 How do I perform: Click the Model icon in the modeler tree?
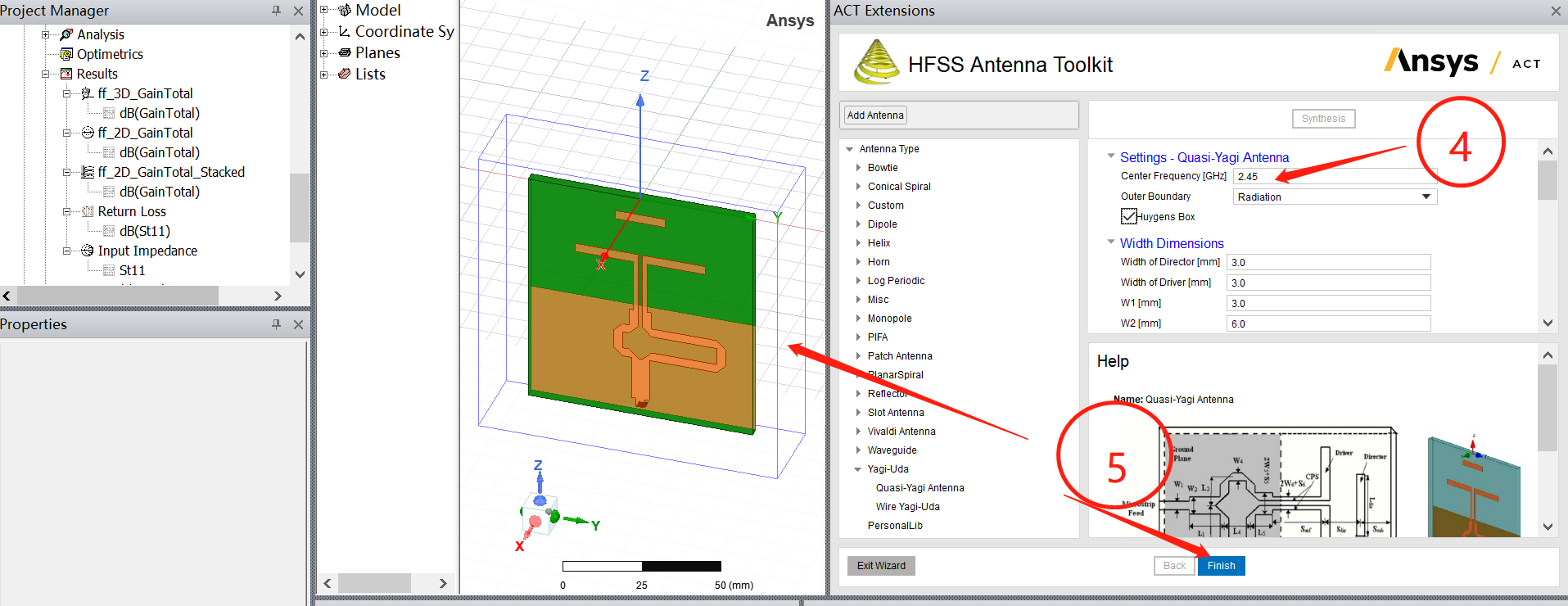coord(345,10)
